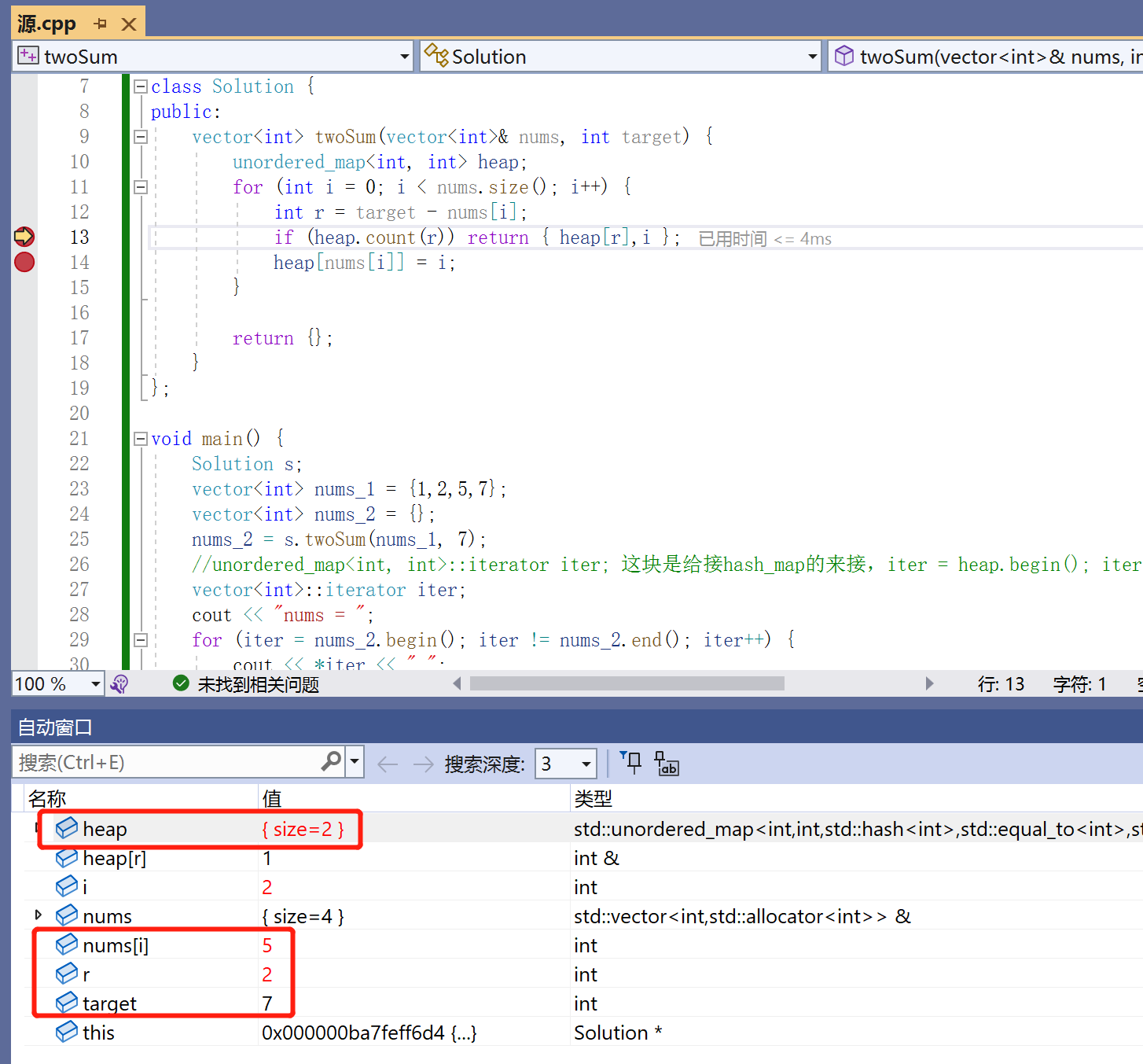Click the tree format toolbar icon

tap(667, 764)
